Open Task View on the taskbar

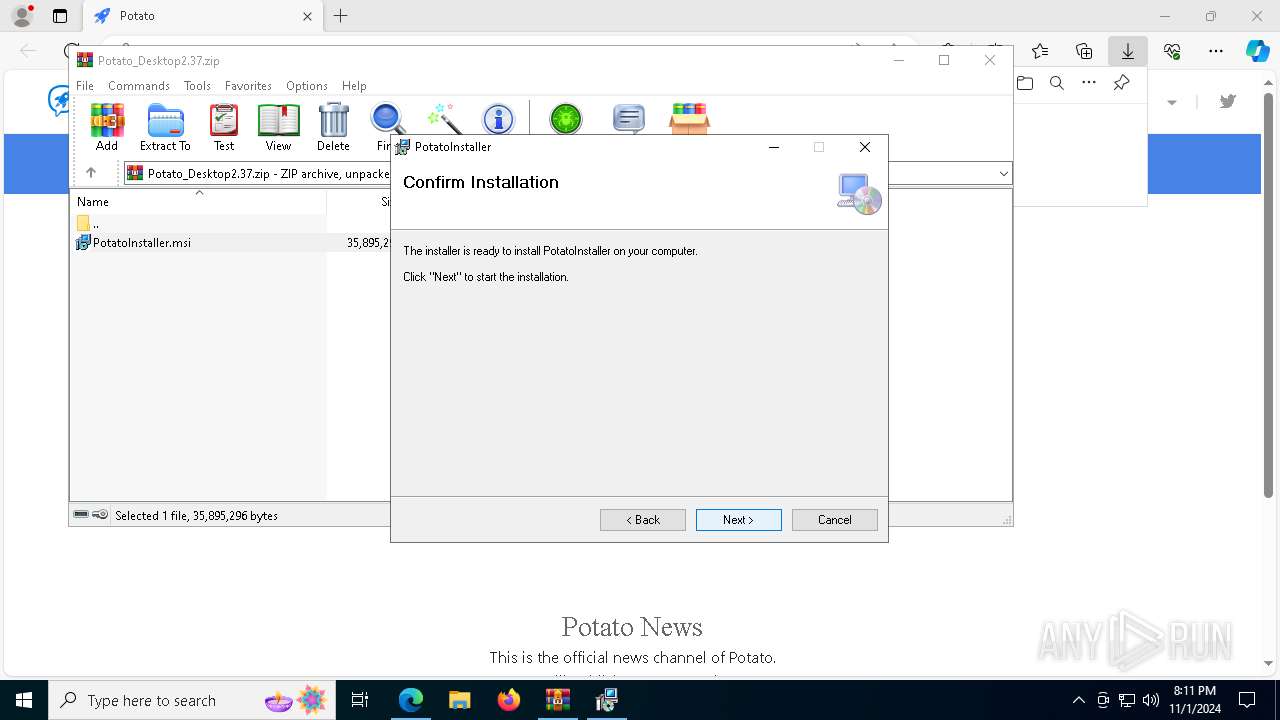pyautogui.click(x=360, y=700)
